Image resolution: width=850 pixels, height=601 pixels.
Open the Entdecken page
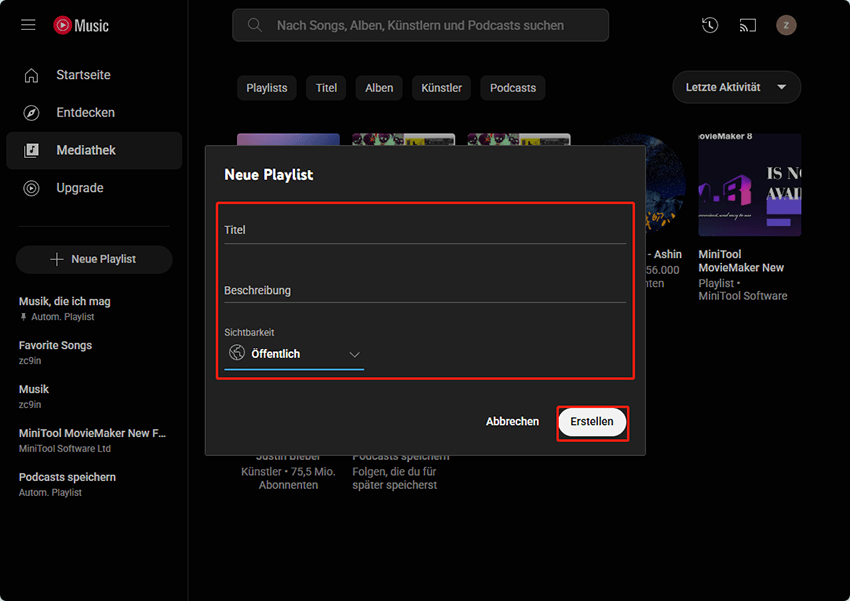(x=94, y=113)
